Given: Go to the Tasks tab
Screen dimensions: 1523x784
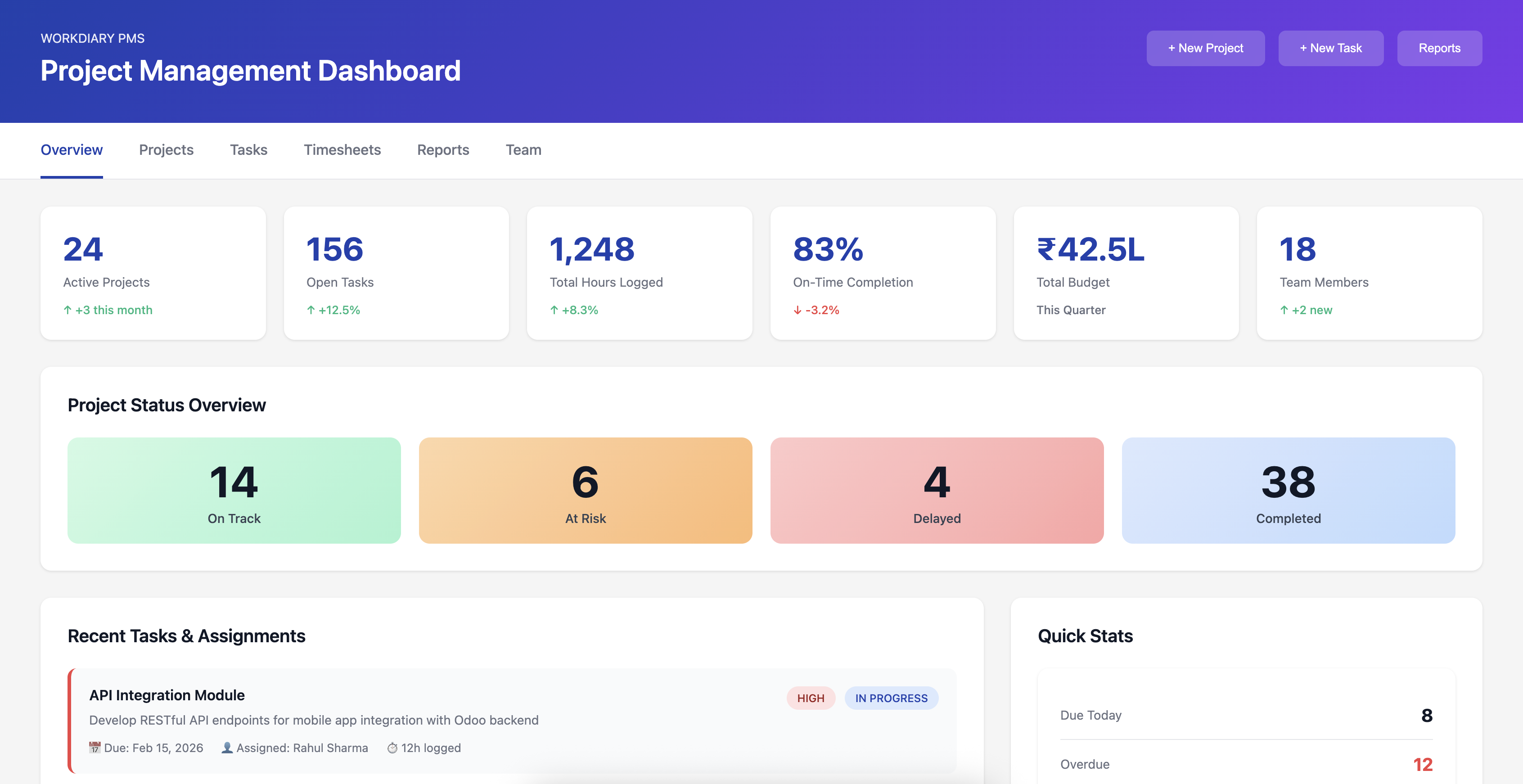Looking at the screenshot, I should (x=248, y=149).
